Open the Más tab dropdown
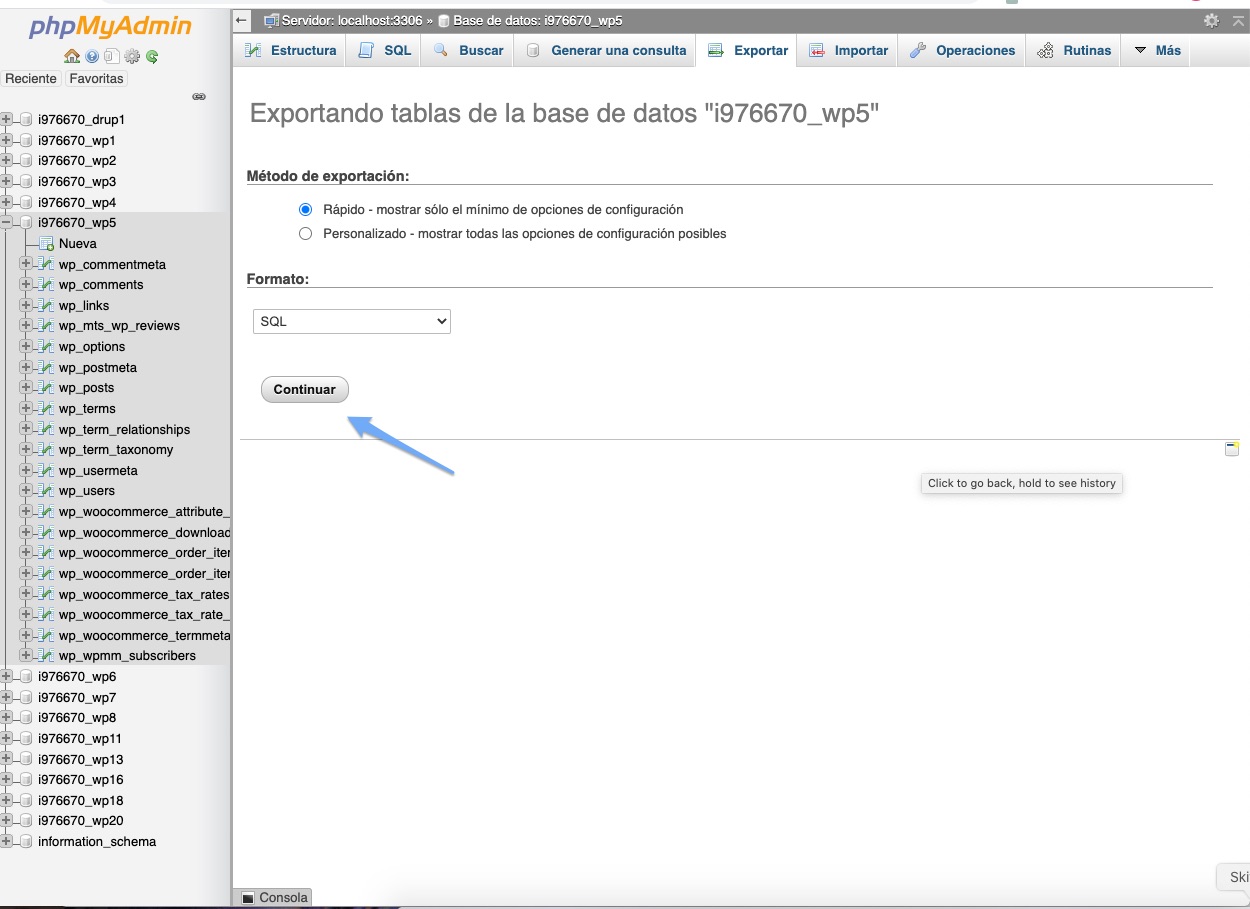 point(1157,51)
